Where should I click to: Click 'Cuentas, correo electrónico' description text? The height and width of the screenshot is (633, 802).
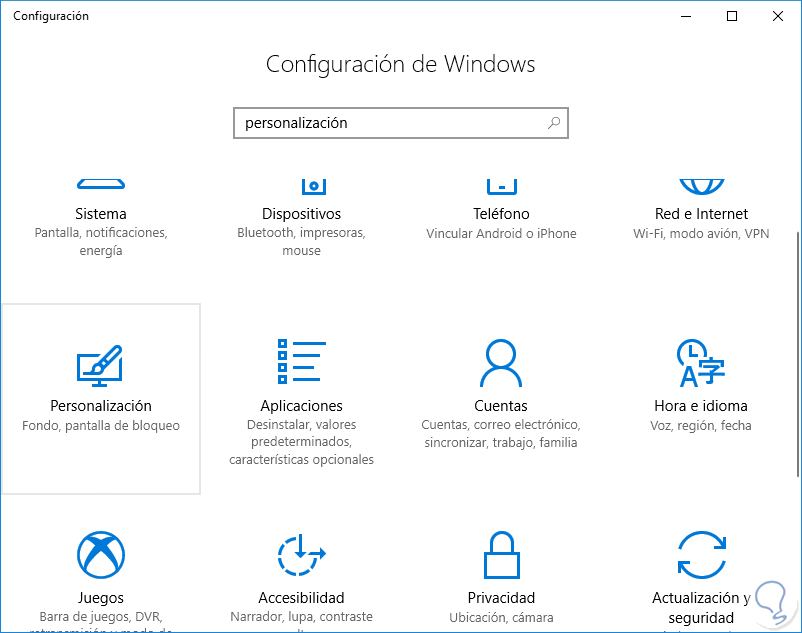click(x=501, y=426)
